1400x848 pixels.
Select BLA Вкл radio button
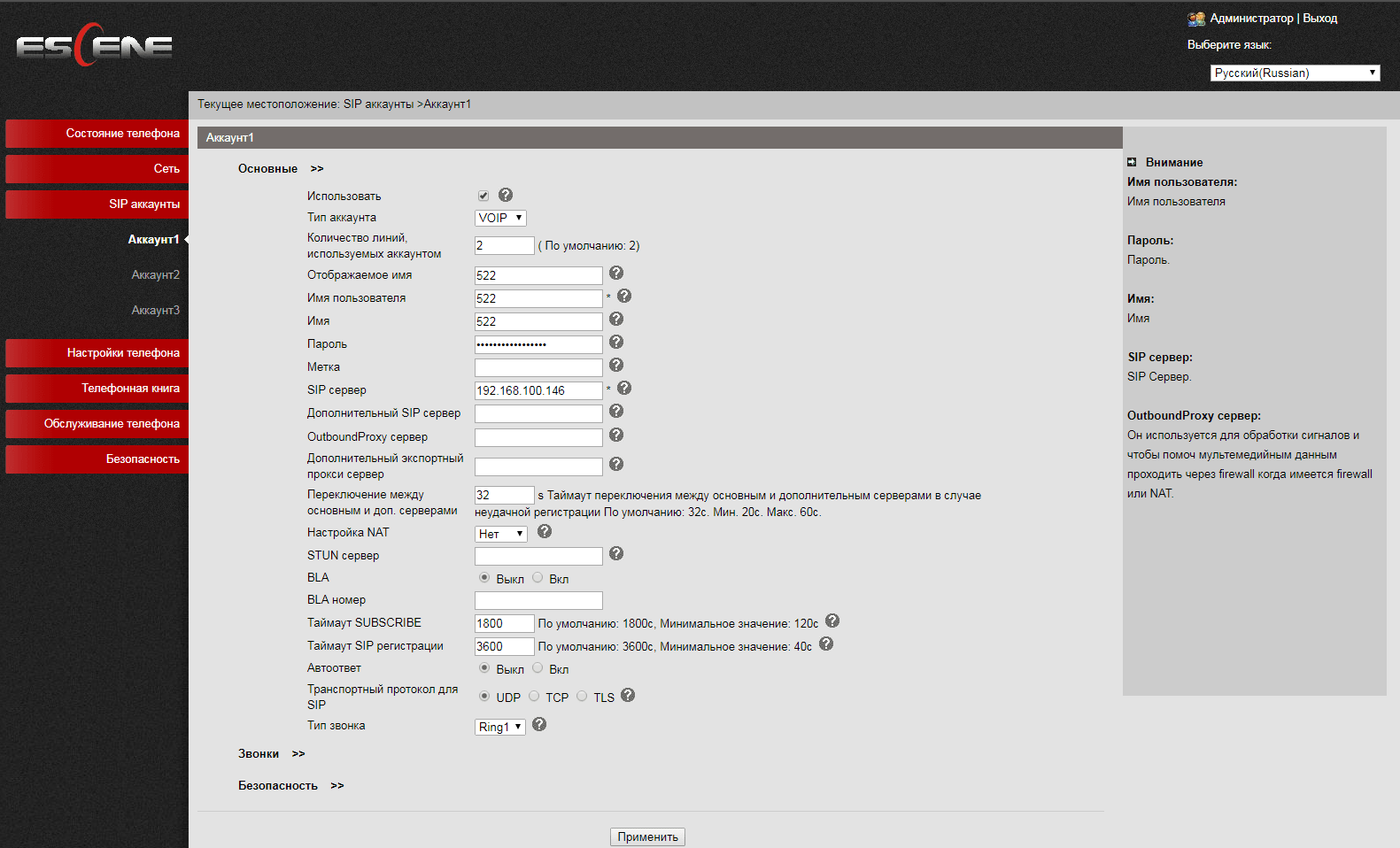538,577
